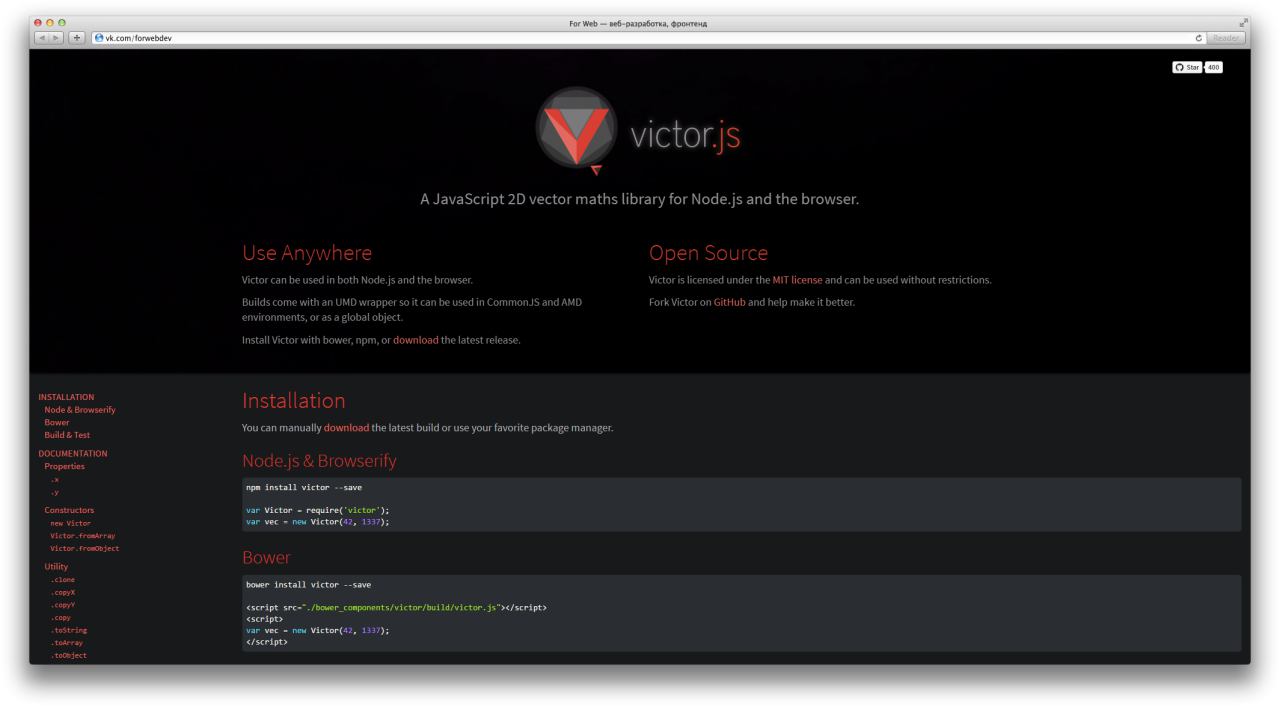
Task: Open Utility sidebar section
Action: click(x=56, y=567)
